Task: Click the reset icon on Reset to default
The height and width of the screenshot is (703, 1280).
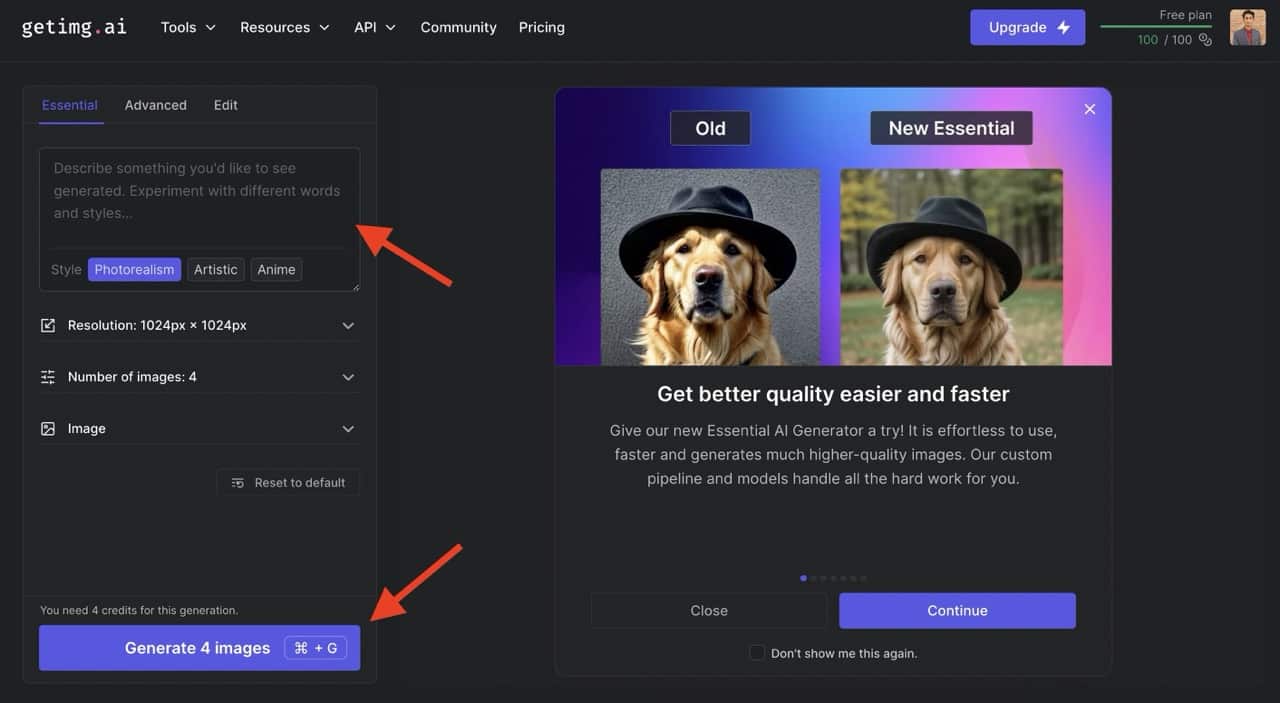Action: [x=236, y=482]
